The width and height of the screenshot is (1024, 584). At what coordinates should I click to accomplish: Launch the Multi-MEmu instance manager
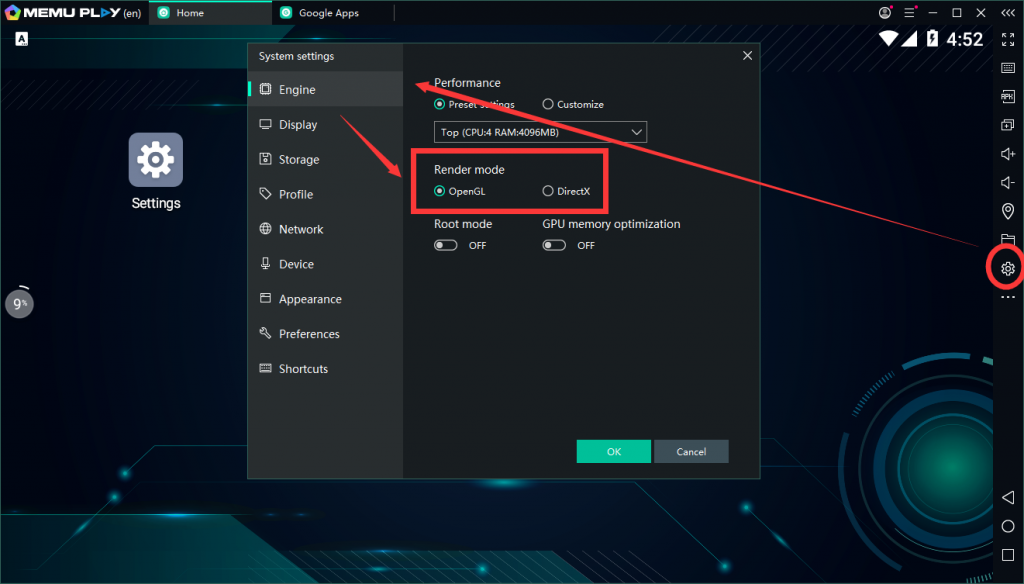(1007, 125)
